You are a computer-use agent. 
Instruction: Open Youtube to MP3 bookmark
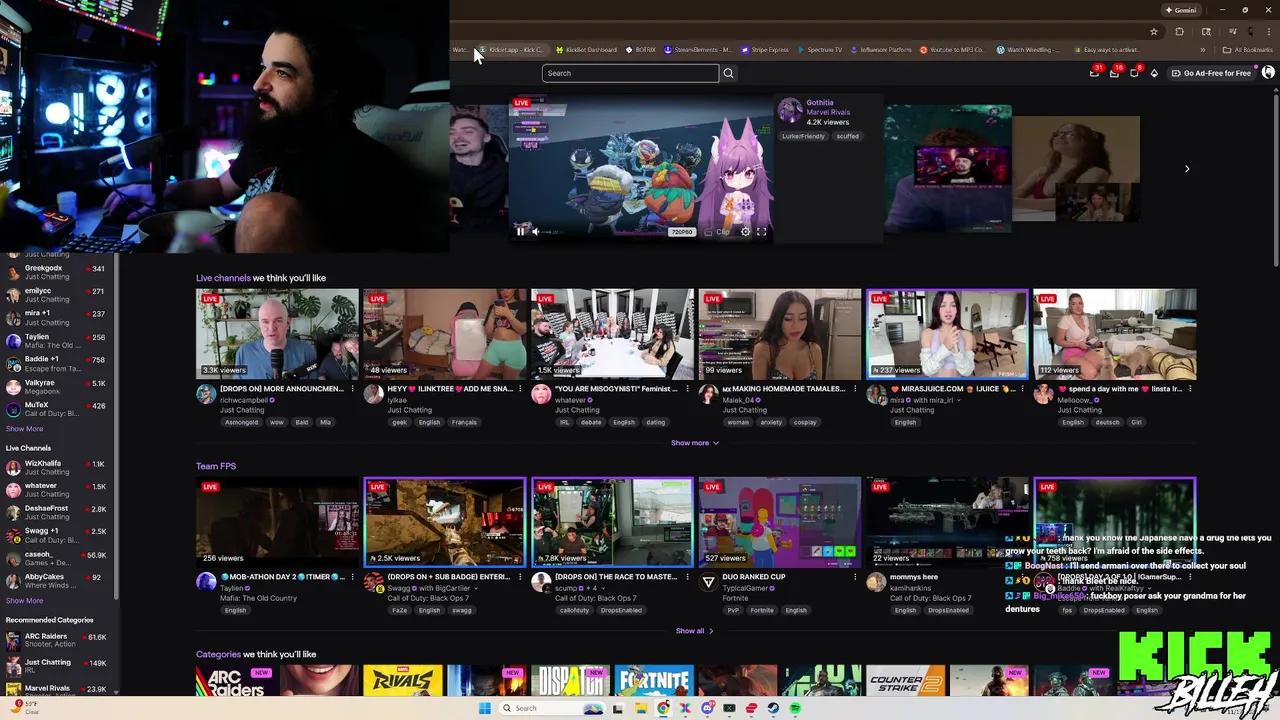[952, 50]
